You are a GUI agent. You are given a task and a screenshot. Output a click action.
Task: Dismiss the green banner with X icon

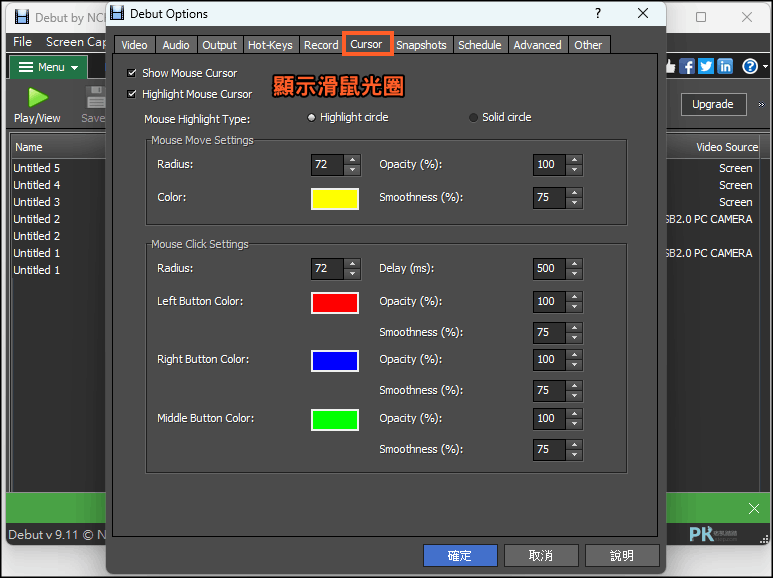754,508
